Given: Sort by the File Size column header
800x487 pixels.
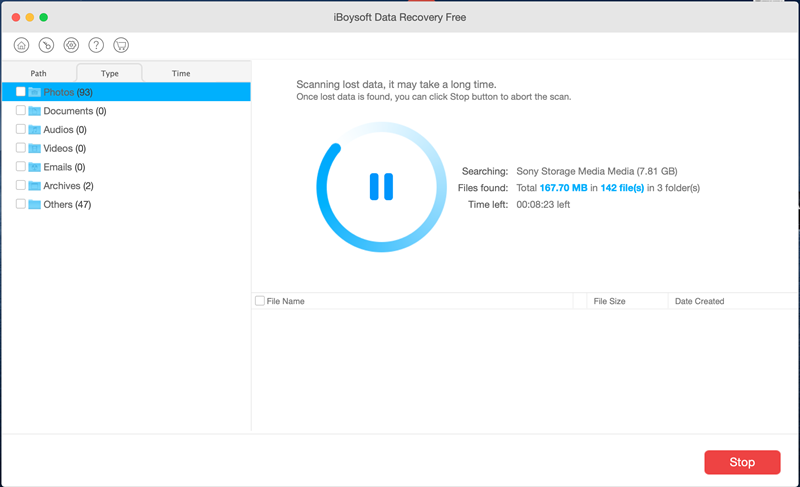Looking at the screenshot, I should (x=627, y=301).
